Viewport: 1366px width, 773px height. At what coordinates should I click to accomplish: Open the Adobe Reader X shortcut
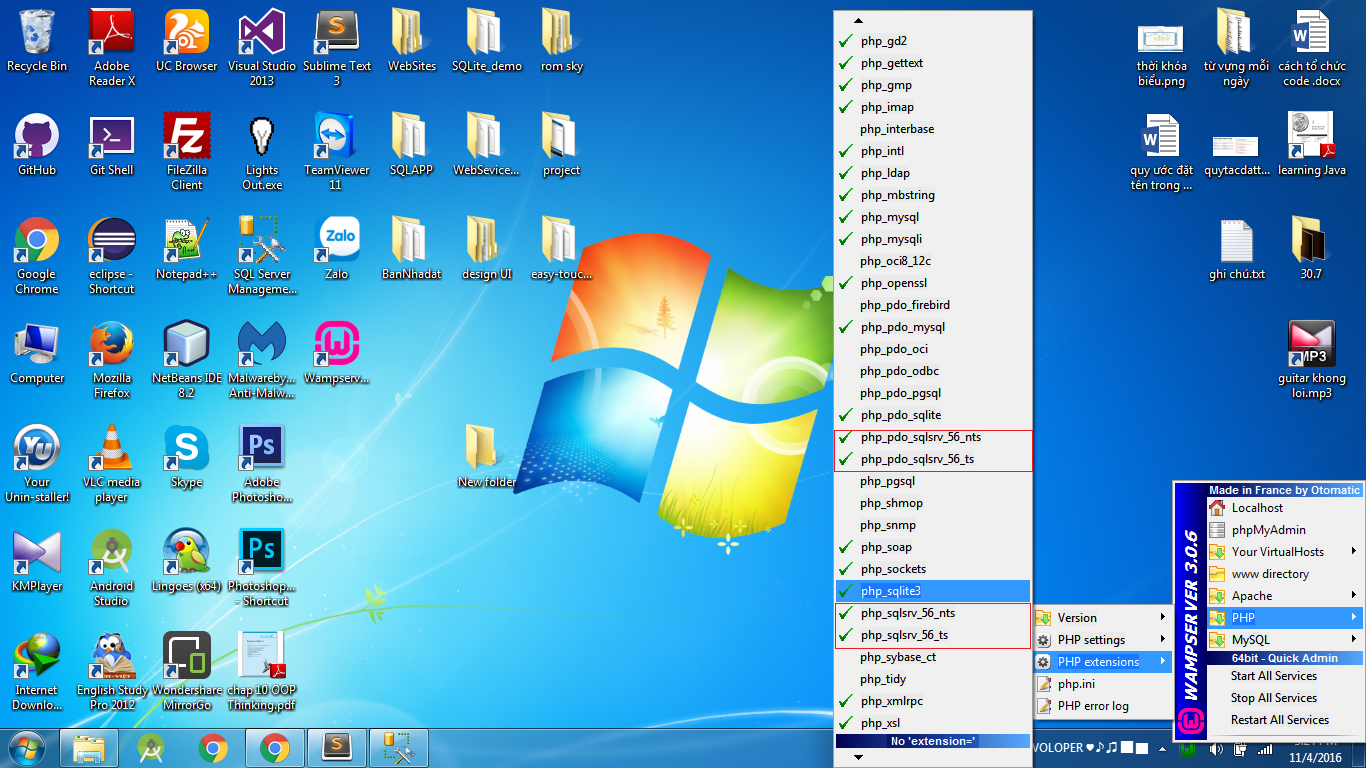(x=111, y=48)
